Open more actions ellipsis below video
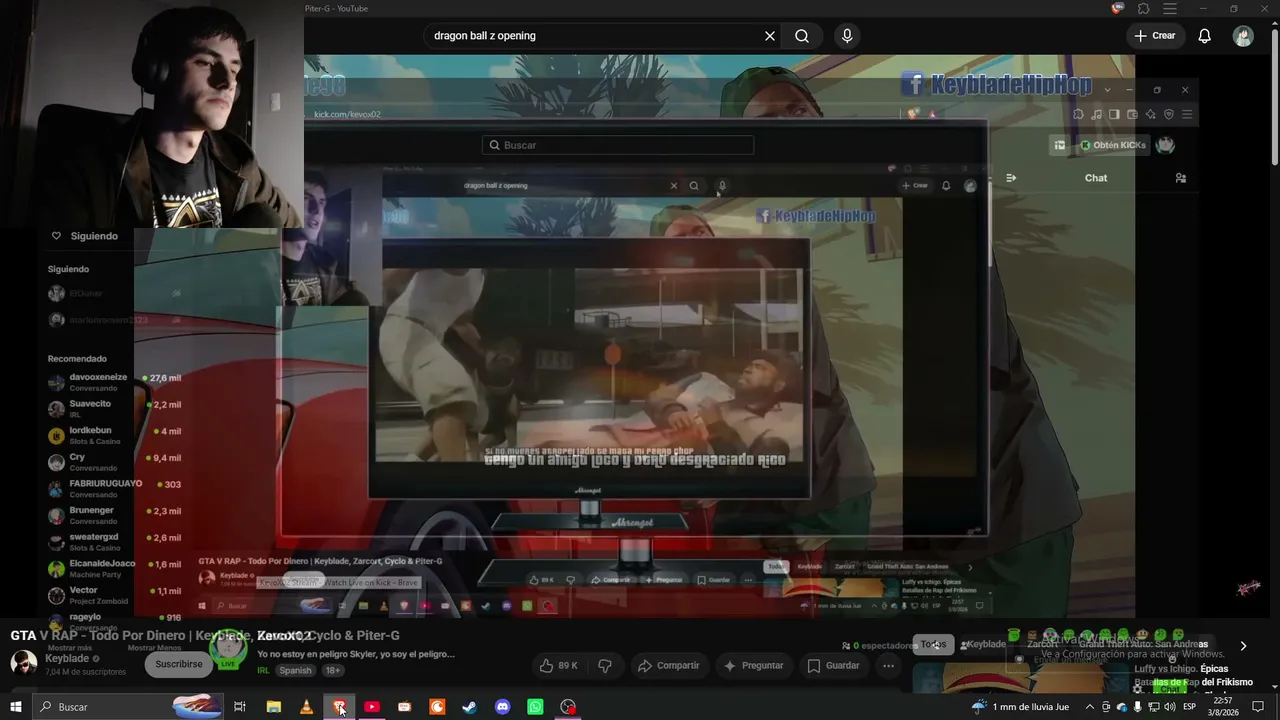This screenshot has height=720, width=1280. (x=888, y=666)
